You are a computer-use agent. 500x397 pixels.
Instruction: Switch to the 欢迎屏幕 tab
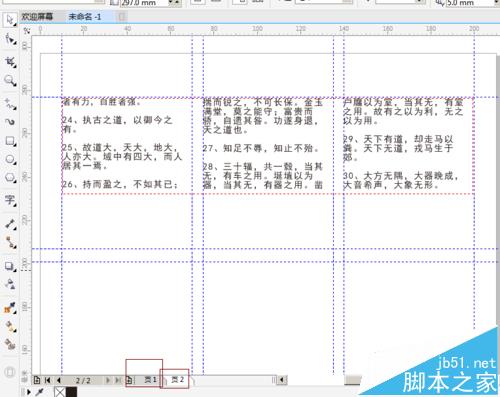pos(37,16)
